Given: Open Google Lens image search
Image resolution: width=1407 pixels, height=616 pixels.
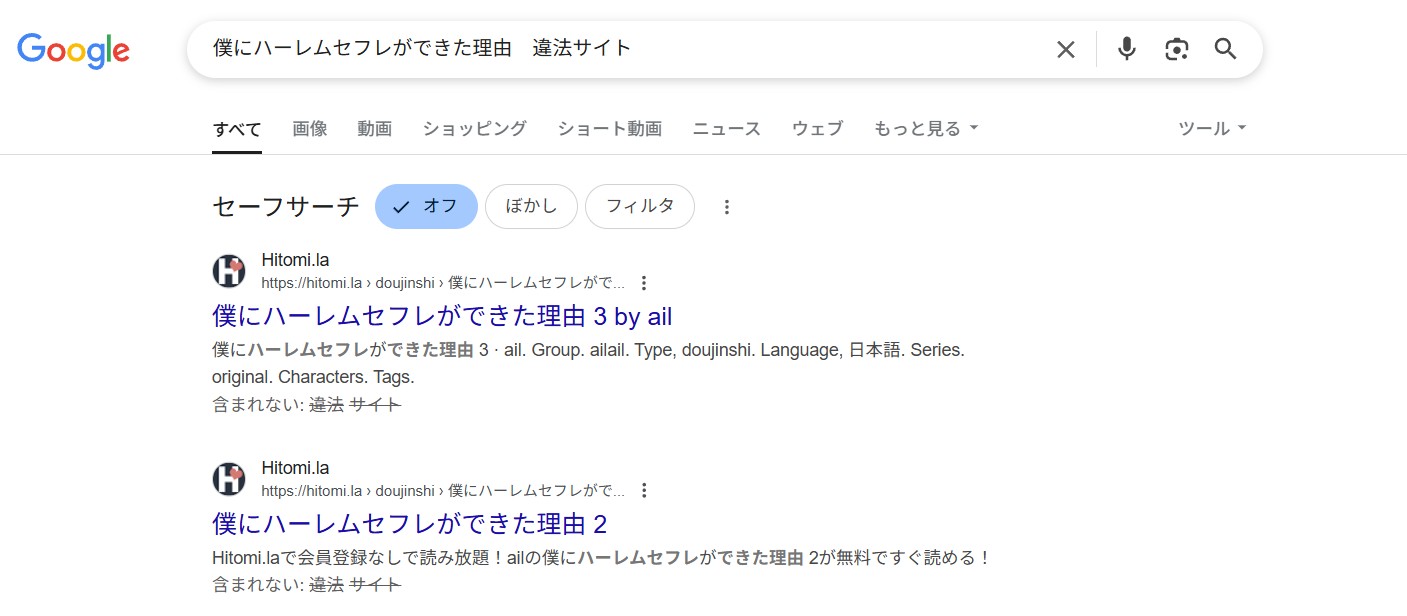Looking at the screenshot, I should tap(1176, 48).
